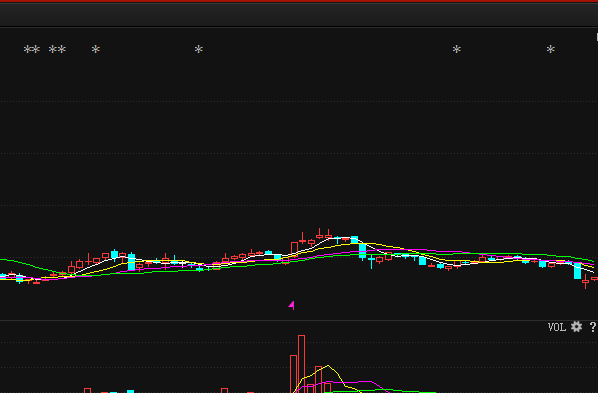Click the asterisk marker left of the right-edge one

pyautogui.click(x=457, y=50)
